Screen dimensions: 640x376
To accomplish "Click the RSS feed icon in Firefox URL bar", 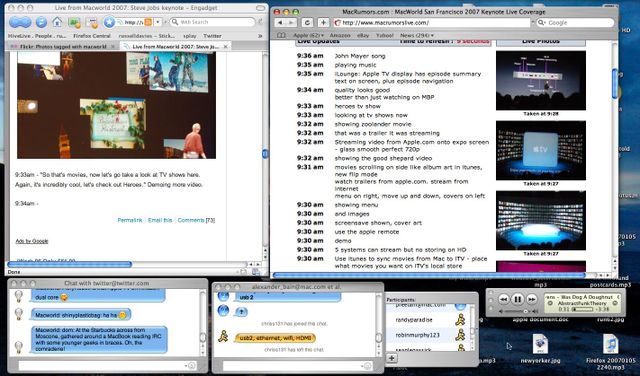I will [x=148, y=22].
